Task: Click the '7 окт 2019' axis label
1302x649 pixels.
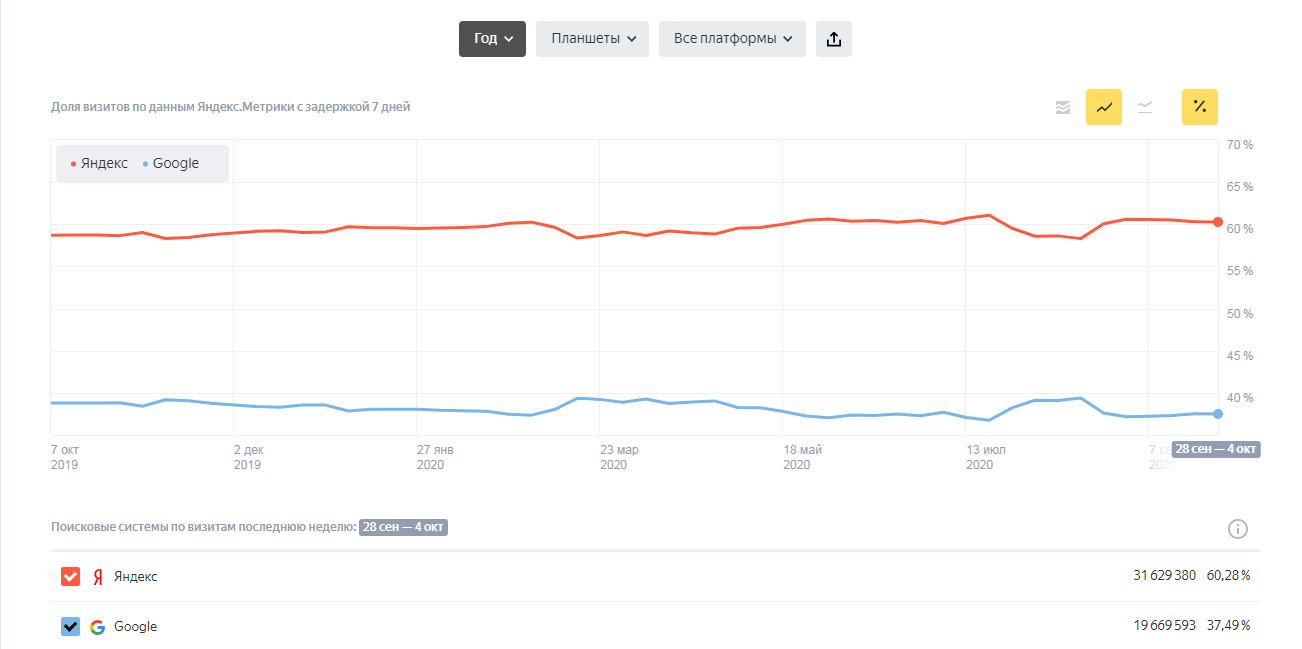Action: (x=65, y=457)
